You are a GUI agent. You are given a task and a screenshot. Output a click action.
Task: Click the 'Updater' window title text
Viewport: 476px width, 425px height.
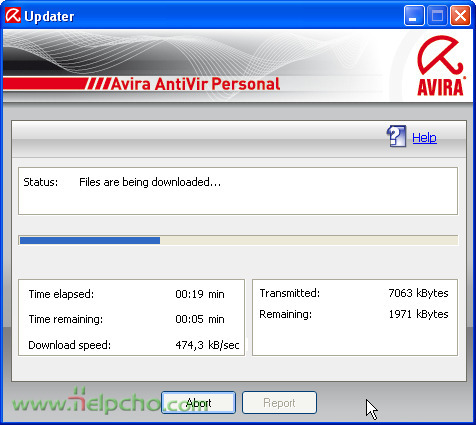click(49, 16)
